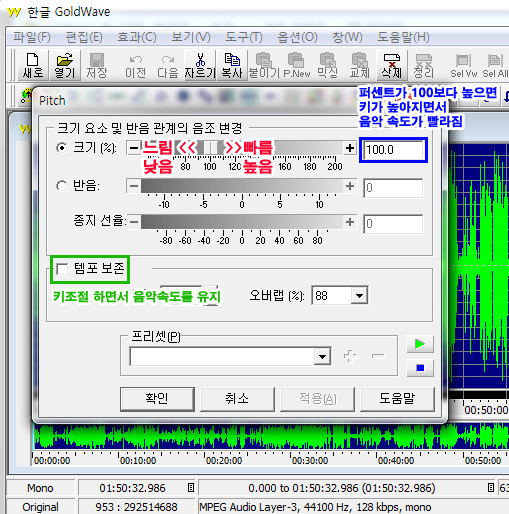Open the 오버랩 (%) dropdown
This screenshot has height=514, width=509.
point(359,295)
